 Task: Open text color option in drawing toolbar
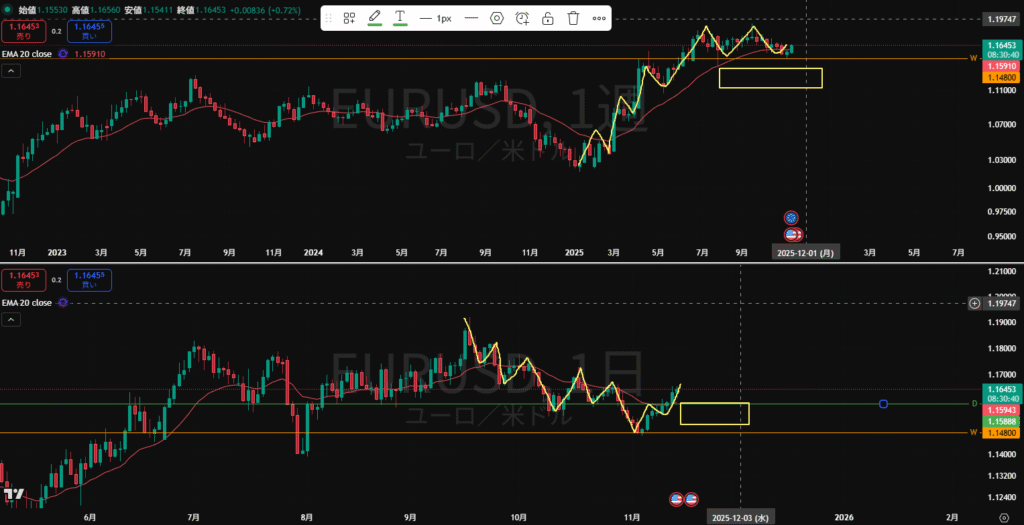click(x=400, y=18)
